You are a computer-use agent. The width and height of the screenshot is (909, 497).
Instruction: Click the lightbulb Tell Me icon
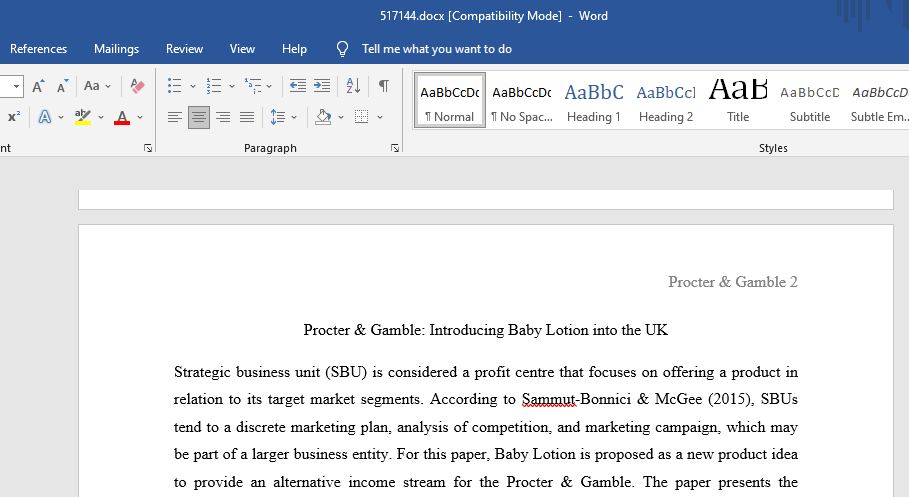tap(343, 49)
